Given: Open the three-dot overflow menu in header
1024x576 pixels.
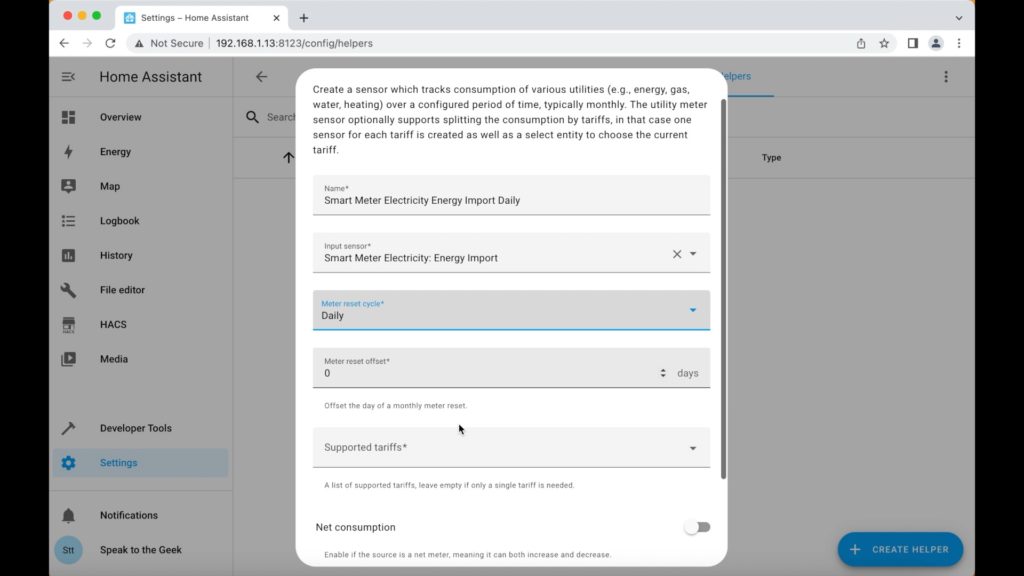Looking at the screenshot, I should (946, 77).
